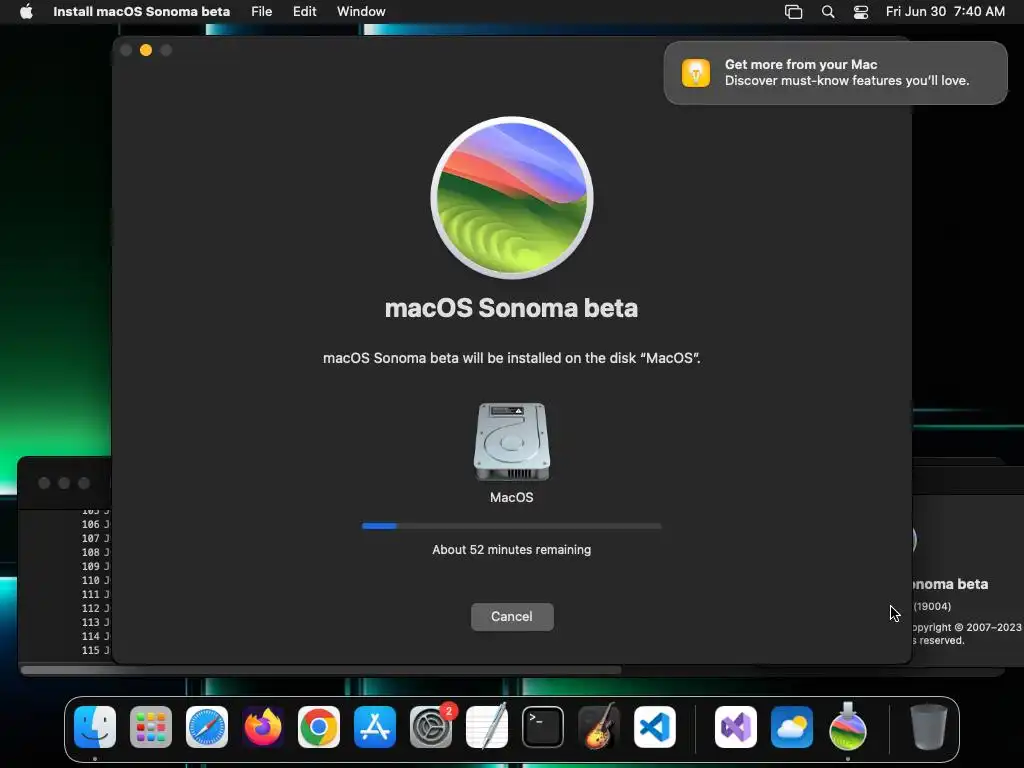1024x768 pixels.
Task: Click the MacOS disk name label
Action: [x=512, y=498]
